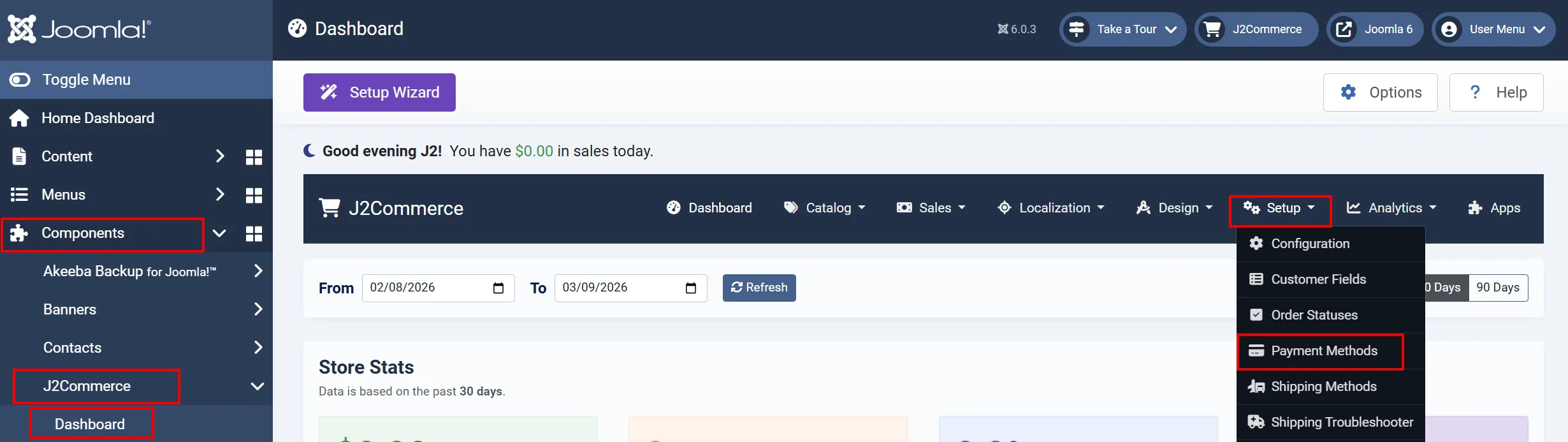
Task: Expand Akeeba Backup for Joomla chevron
Action: pyautogui.click(x=258, y=271)
